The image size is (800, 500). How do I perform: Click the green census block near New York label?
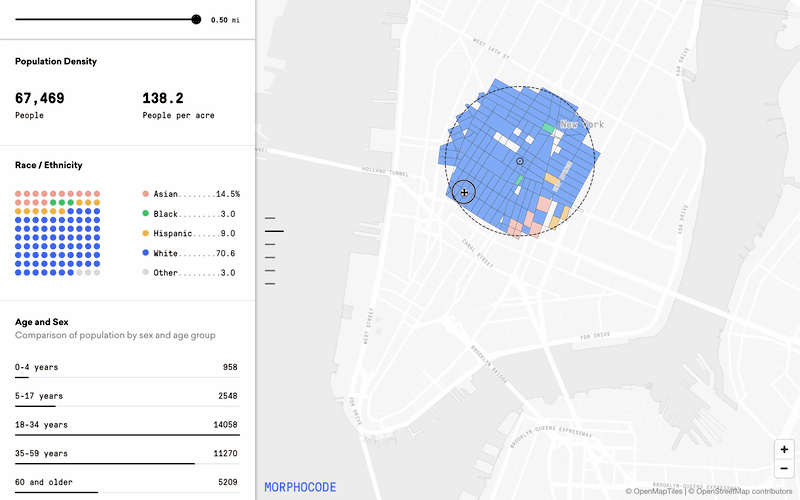[548, 128]
